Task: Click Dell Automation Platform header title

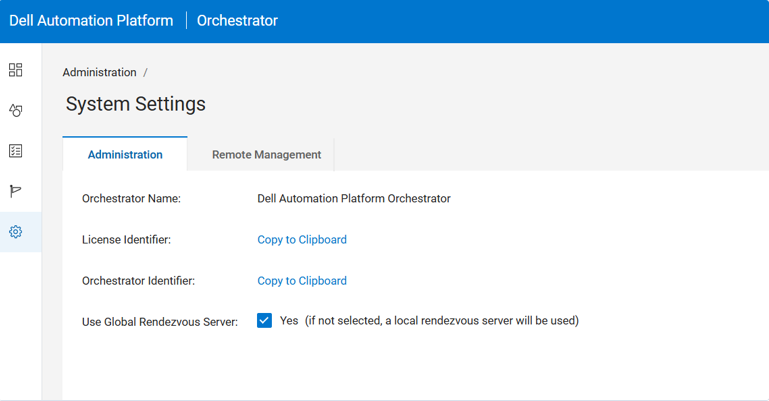Action: [91, 21]
